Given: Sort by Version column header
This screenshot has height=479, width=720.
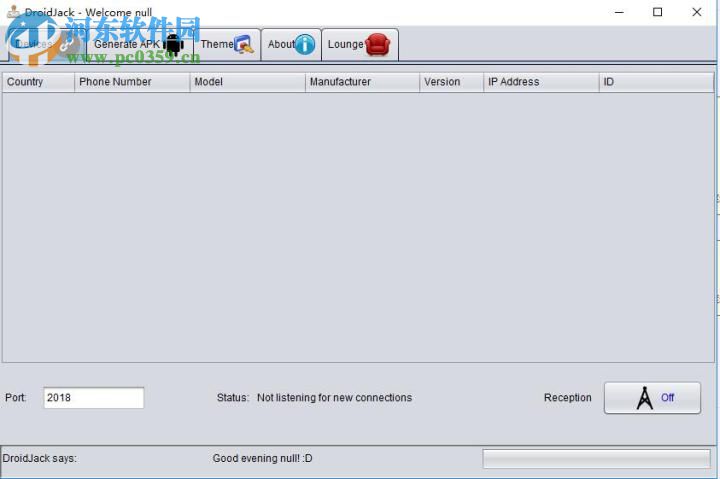Looking at the screenshot, I should tap(451, 82).
